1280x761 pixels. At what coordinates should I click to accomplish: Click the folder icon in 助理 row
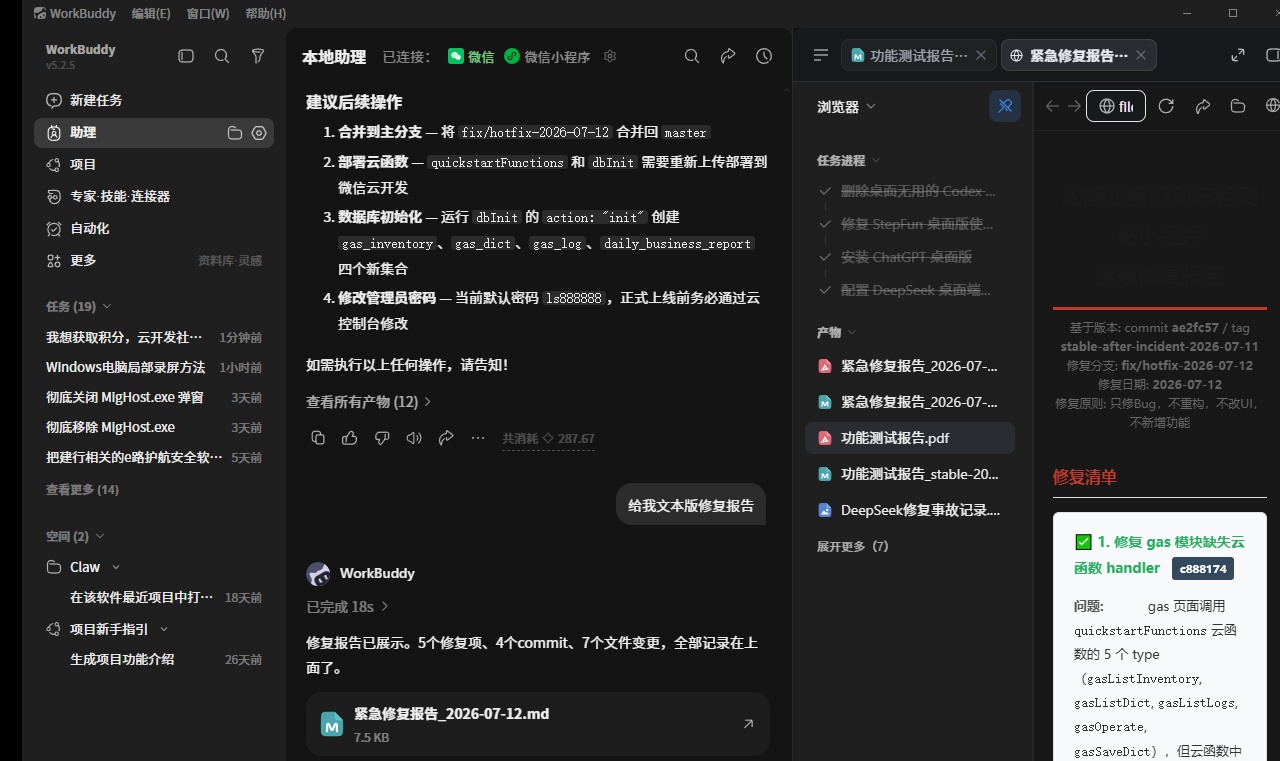(235, 133)
